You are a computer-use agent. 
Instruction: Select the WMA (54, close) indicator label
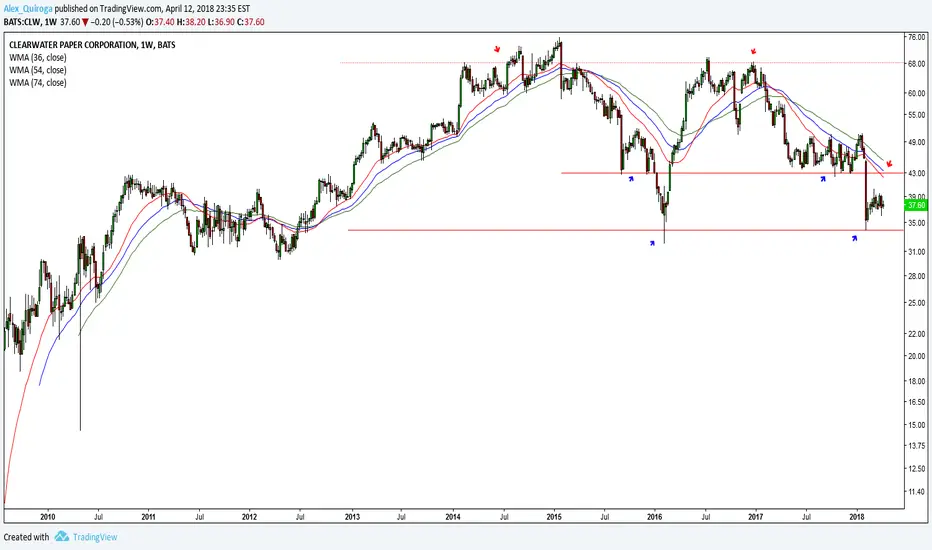pos(37,70)
